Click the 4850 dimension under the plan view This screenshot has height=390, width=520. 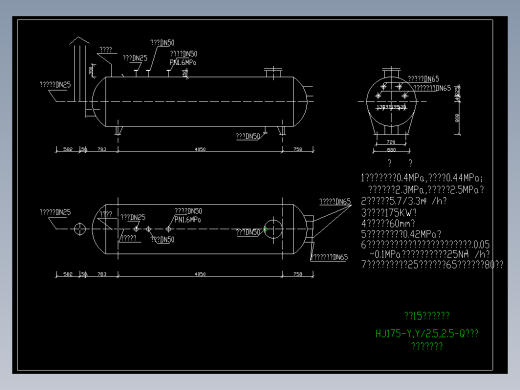(x=200, y=274)
